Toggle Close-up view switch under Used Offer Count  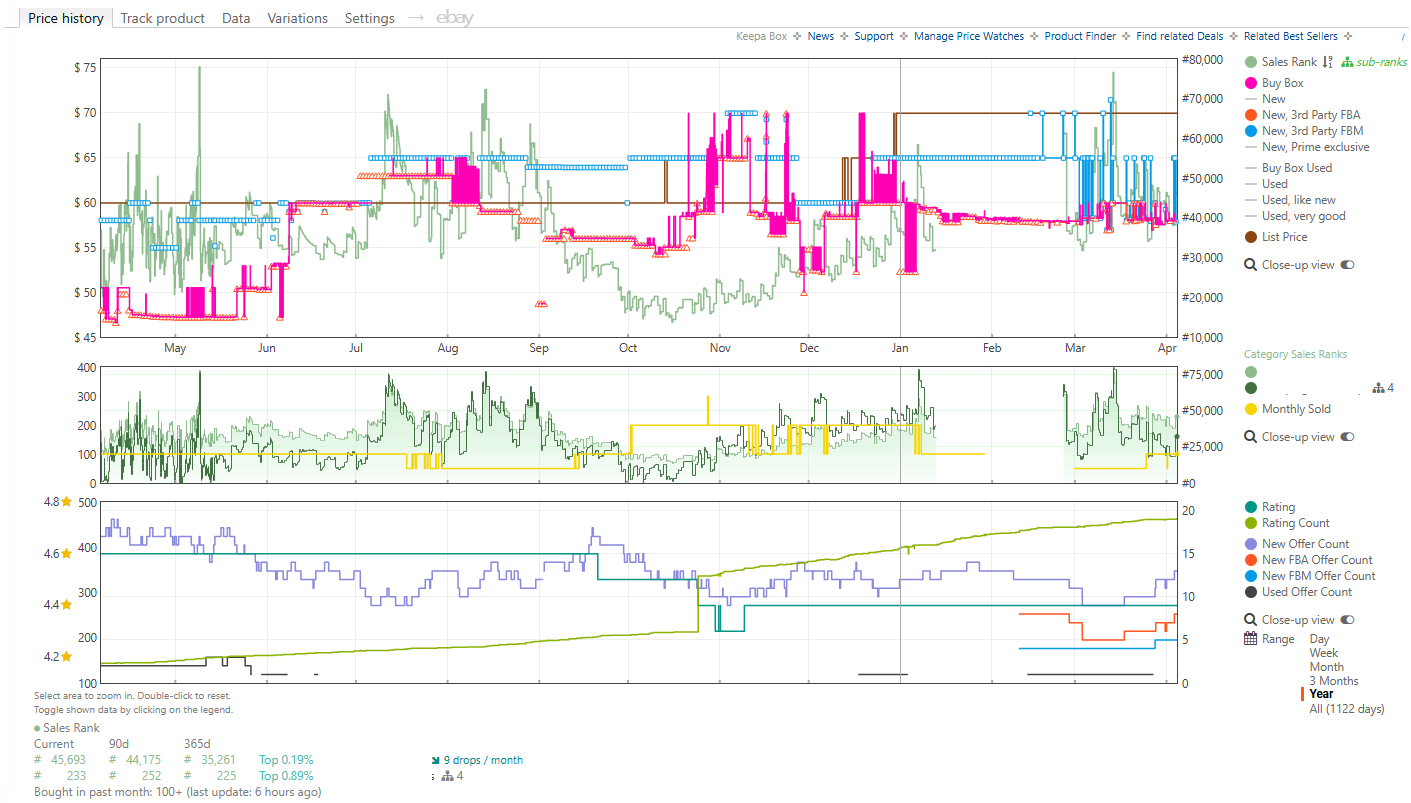(1348, 620)
